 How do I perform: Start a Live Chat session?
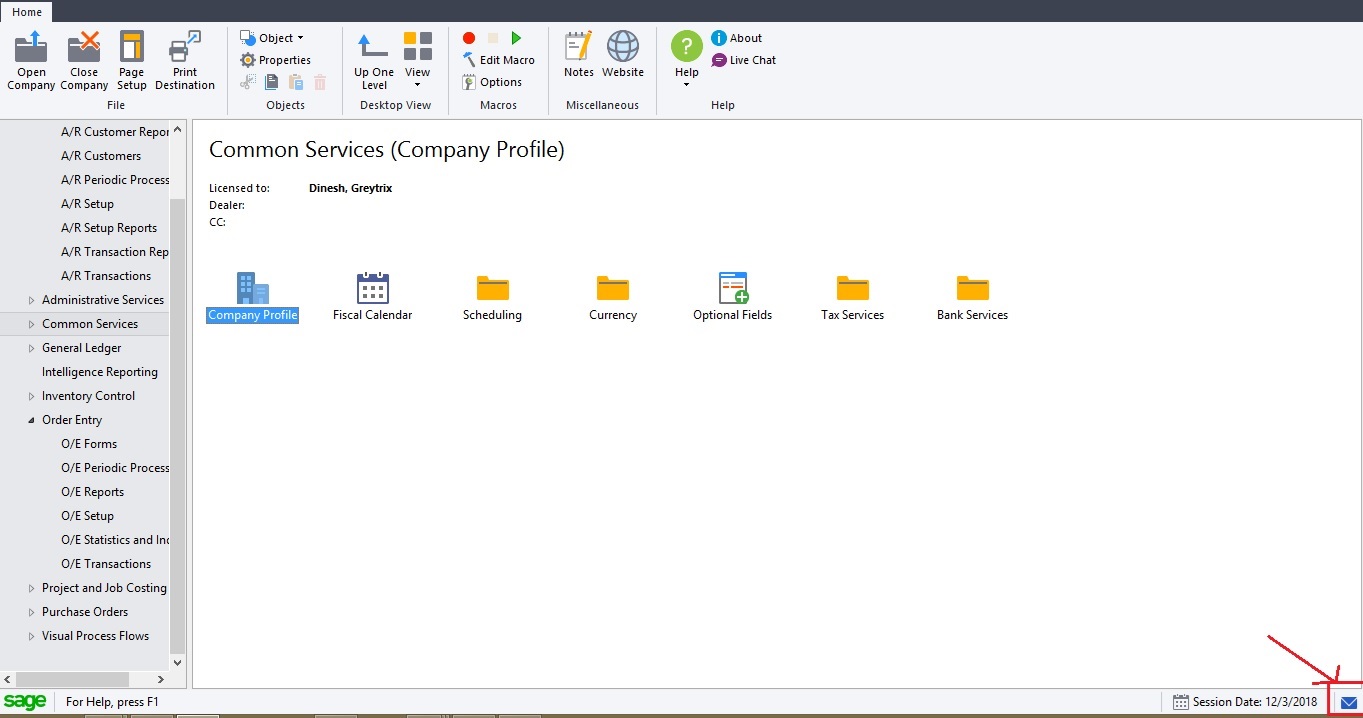tap(743, 60)
